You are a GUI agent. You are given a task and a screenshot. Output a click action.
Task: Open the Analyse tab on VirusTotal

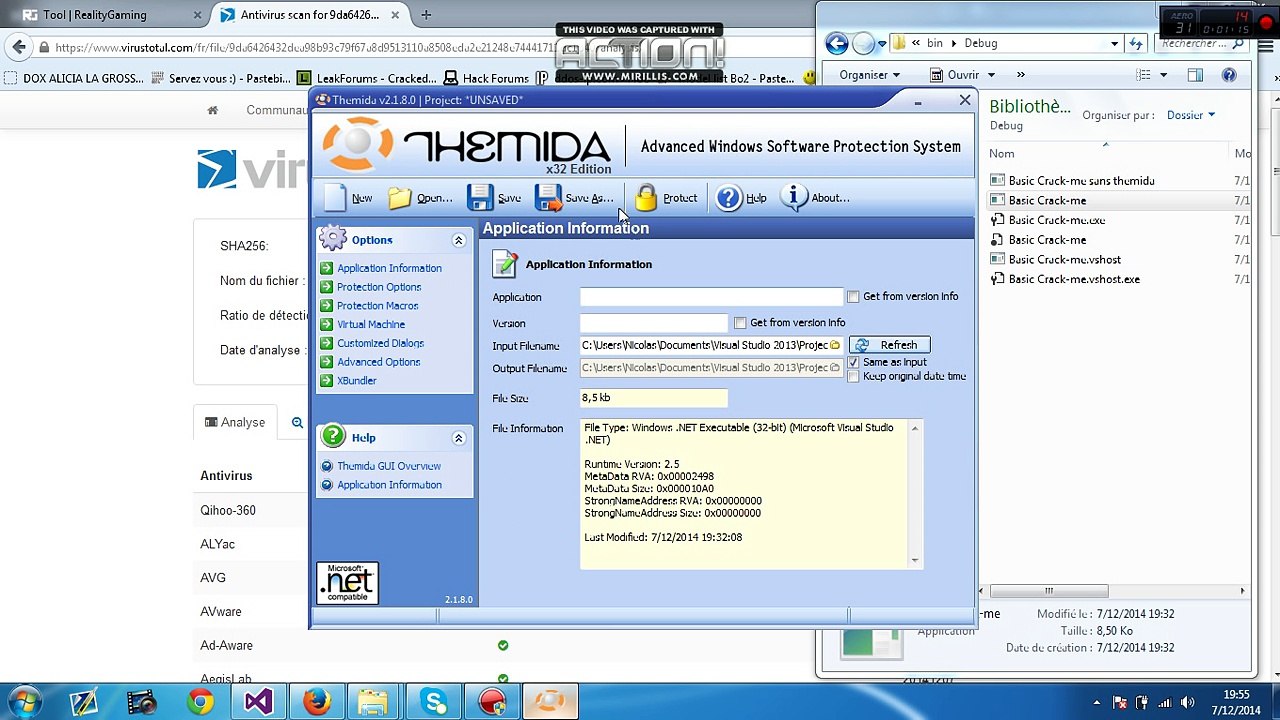[x=235, y=422]
